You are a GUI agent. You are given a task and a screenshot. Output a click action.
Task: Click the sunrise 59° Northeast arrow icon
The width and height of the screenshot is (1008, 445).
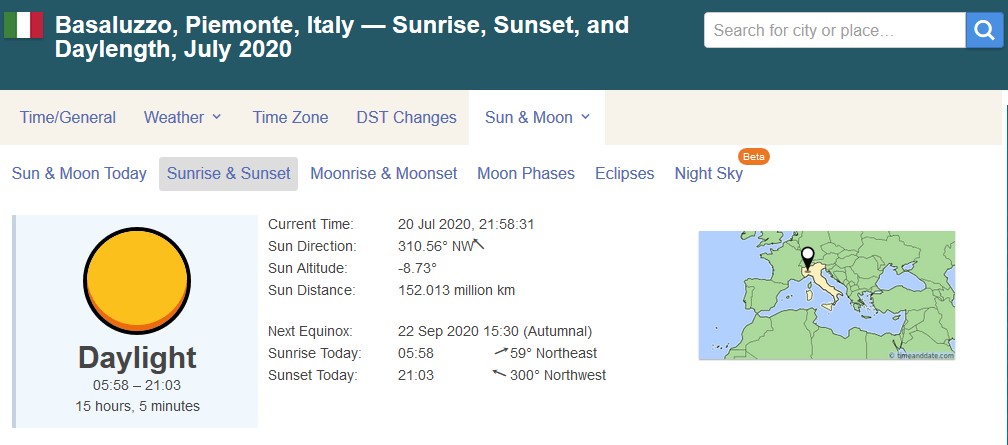pyautogui.click(x=501, y=352)
